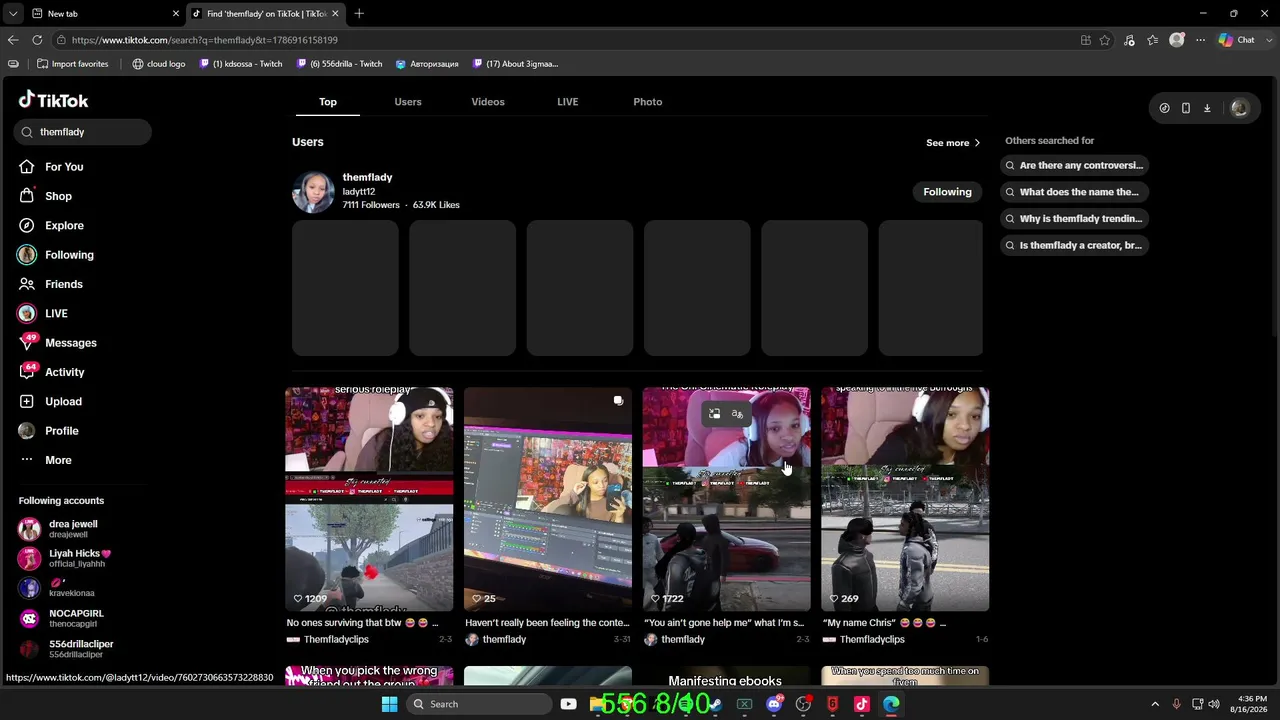Click the Windows taskbar Search box
The width and height of the screenshot is (1280, 720).
pos(479,704)
